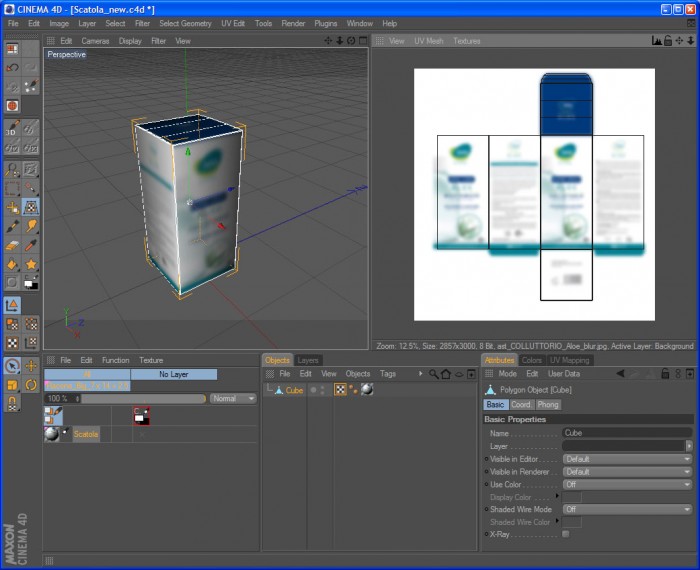Click the Coord. properties button
The width and height of the screenshot is (700, 570).
click(521, 404)
